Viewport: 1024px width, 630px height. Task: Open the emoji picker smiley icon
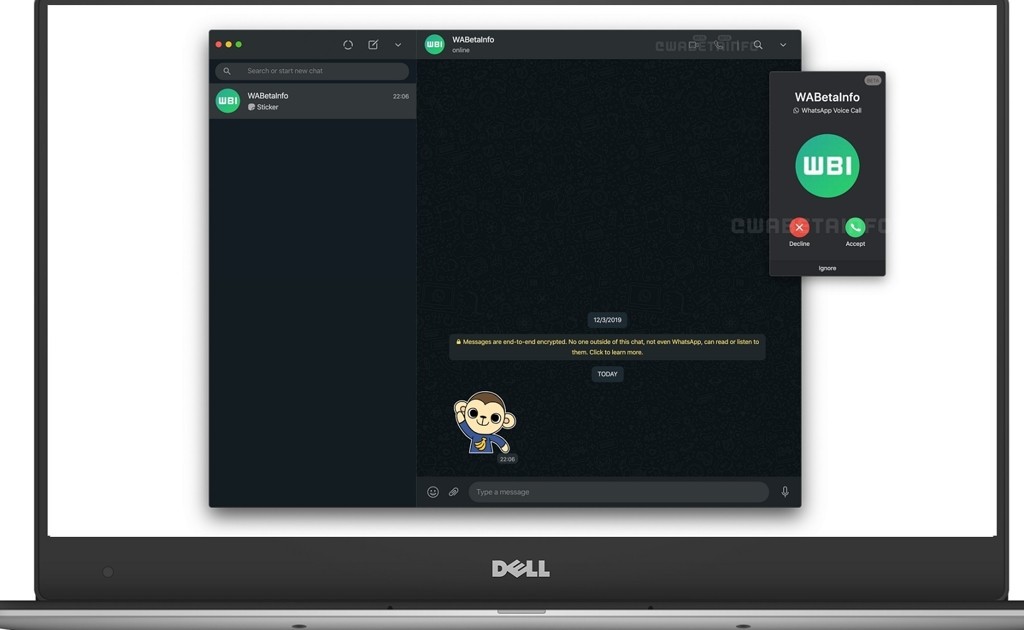[x=433, y=492]
